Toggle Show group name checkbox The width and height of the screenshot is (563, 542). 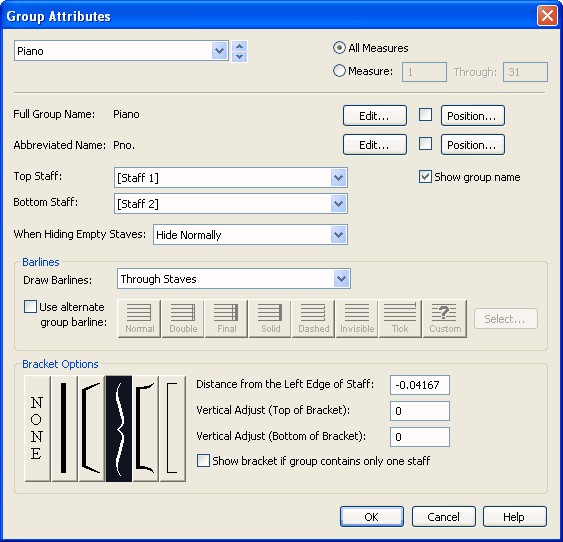tap(425, 177)
